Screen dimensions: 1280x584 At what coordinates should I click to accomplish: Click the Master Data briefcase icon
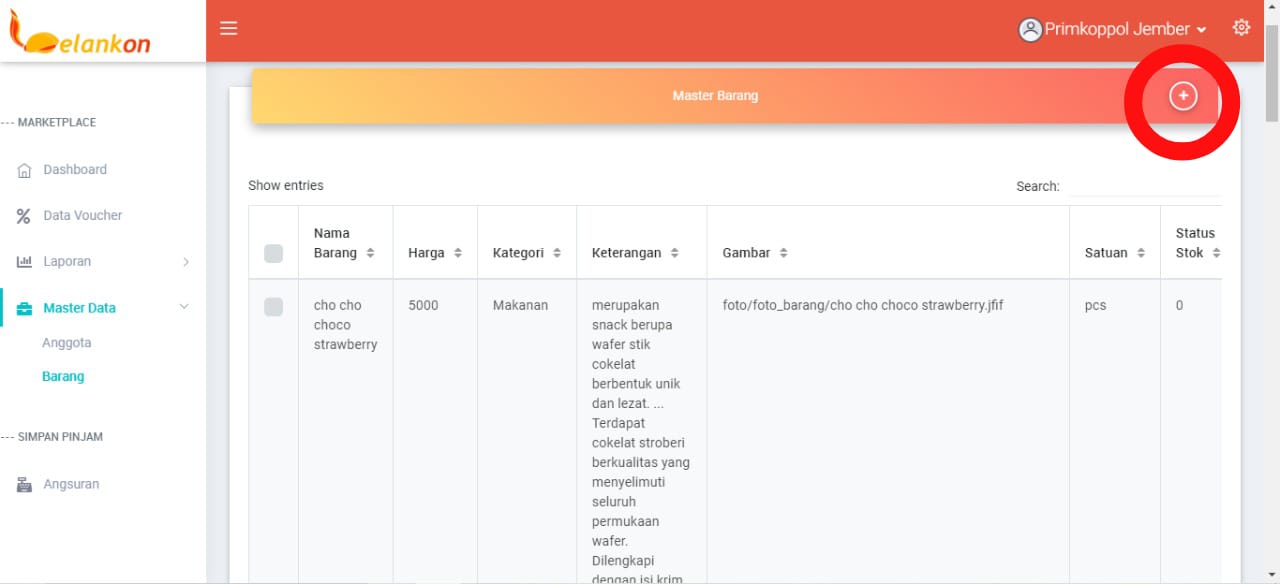pos(25,308)
